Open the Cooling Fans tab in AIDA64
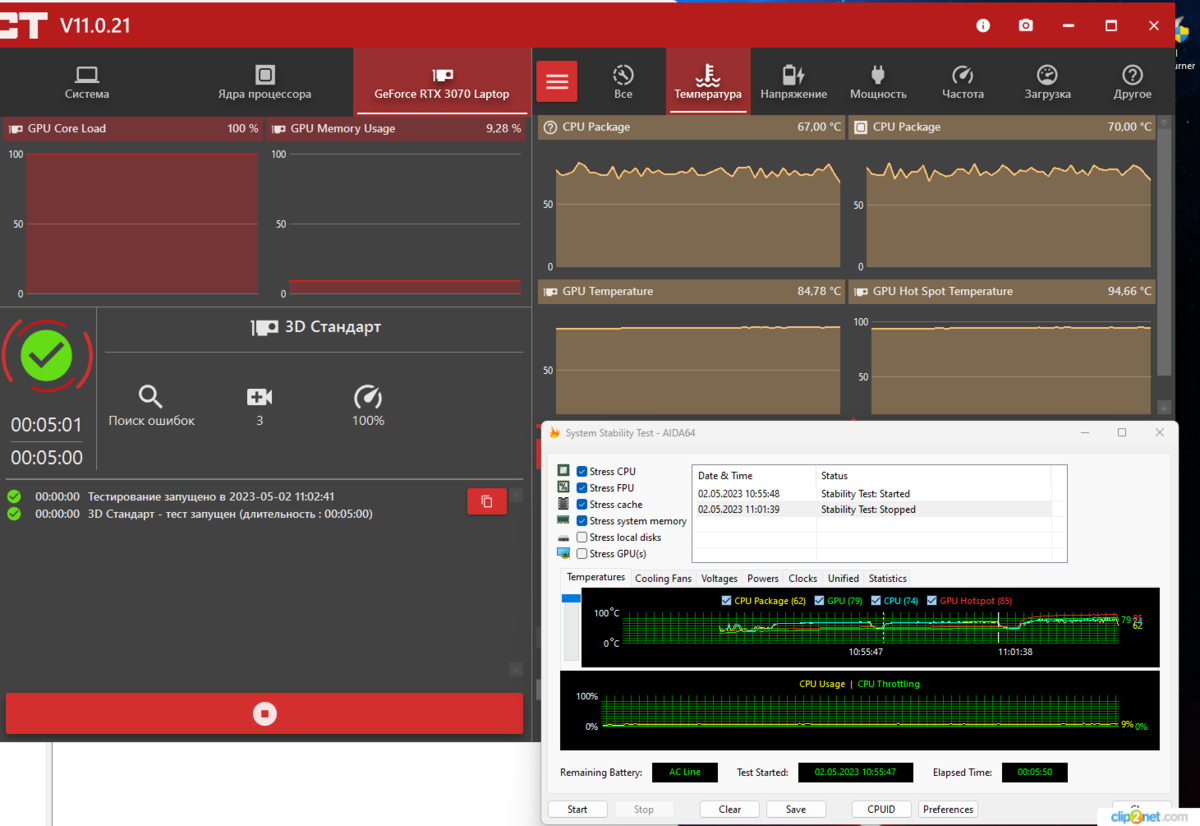This screenshot has width=1200, height=826. click(x=663, y=578)
